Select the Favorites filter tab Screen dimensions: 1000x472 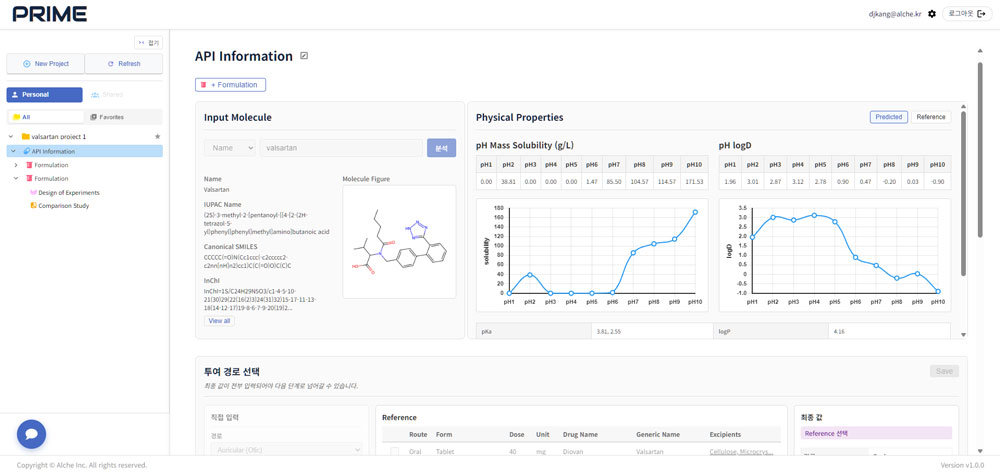coord(123,117)
